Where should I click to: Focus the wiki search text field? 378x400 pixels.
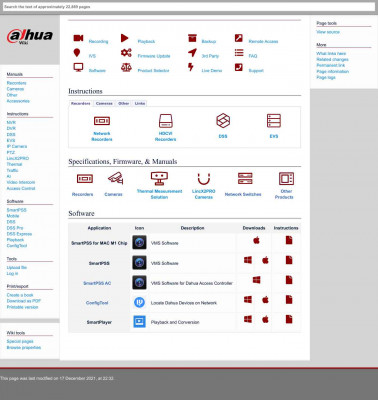pos(189,7)
